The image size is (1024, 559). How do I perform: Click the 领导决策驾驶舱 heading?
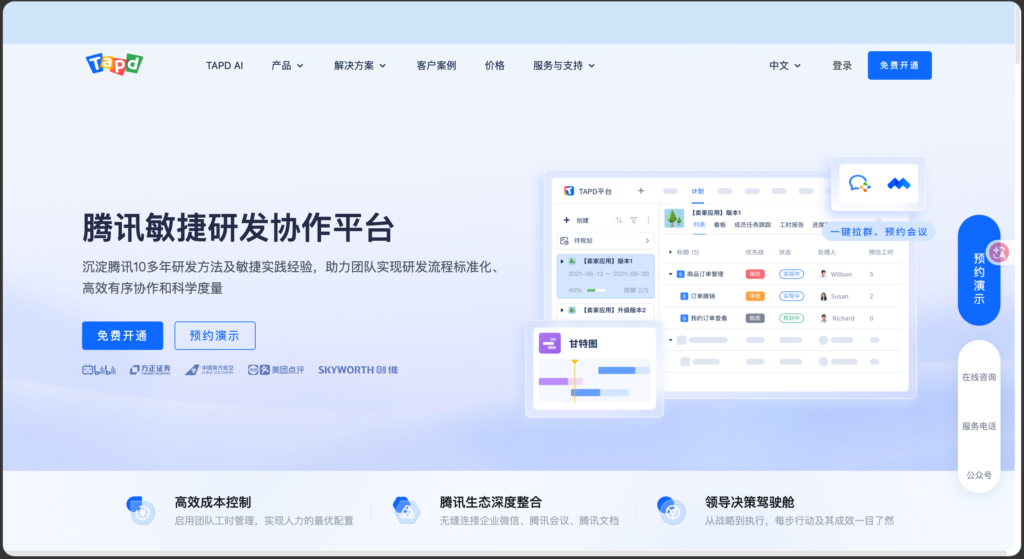coord(749,502)
